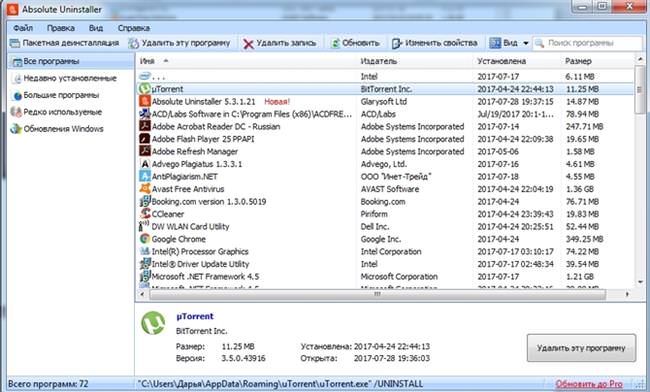The height and width of the screenshot is (392, 650).
Task: Select the Intel® Driver Update Utility row
Action: coord(385,264)
